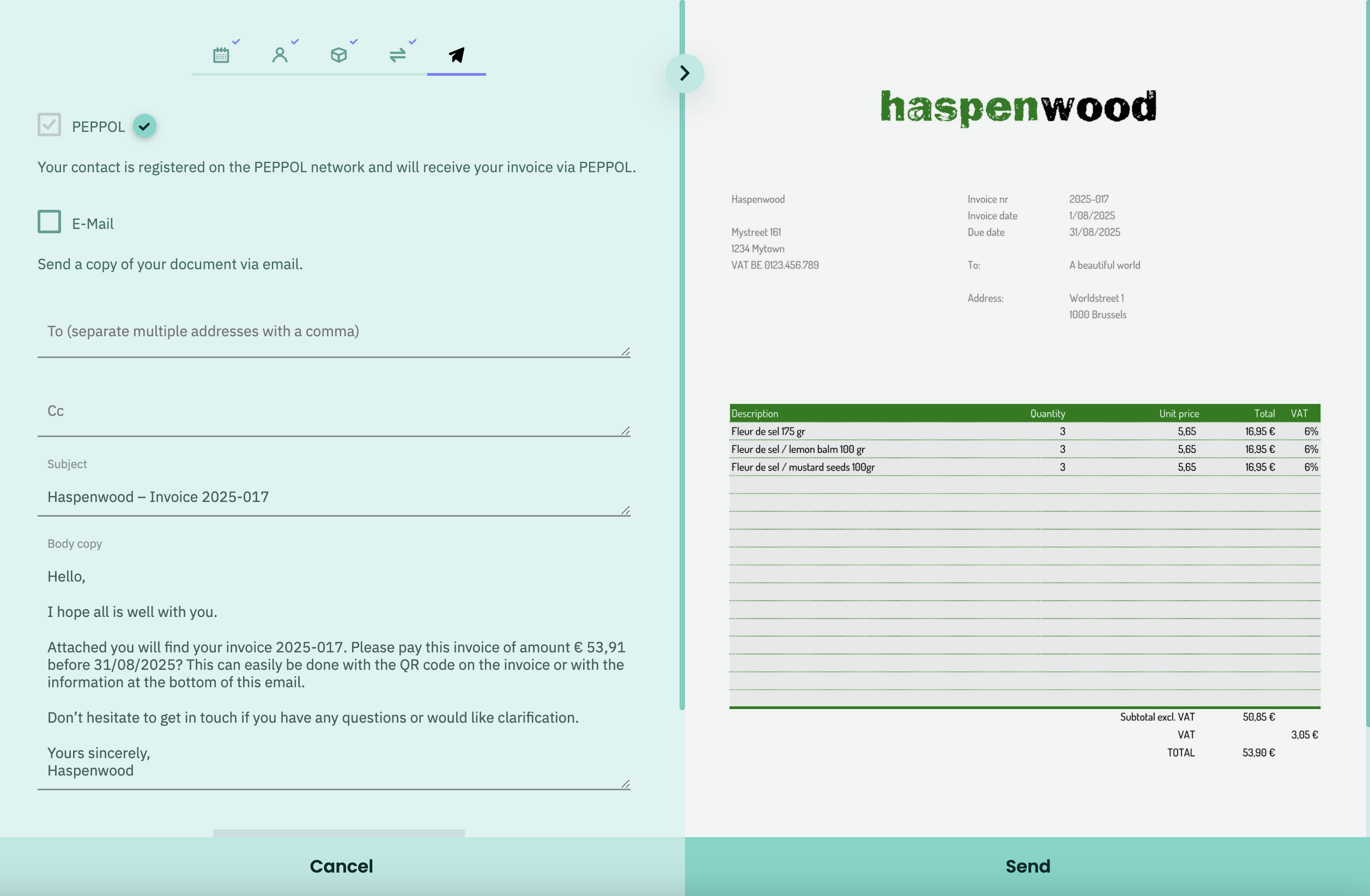Select the paper plane send step

[457, 55]
